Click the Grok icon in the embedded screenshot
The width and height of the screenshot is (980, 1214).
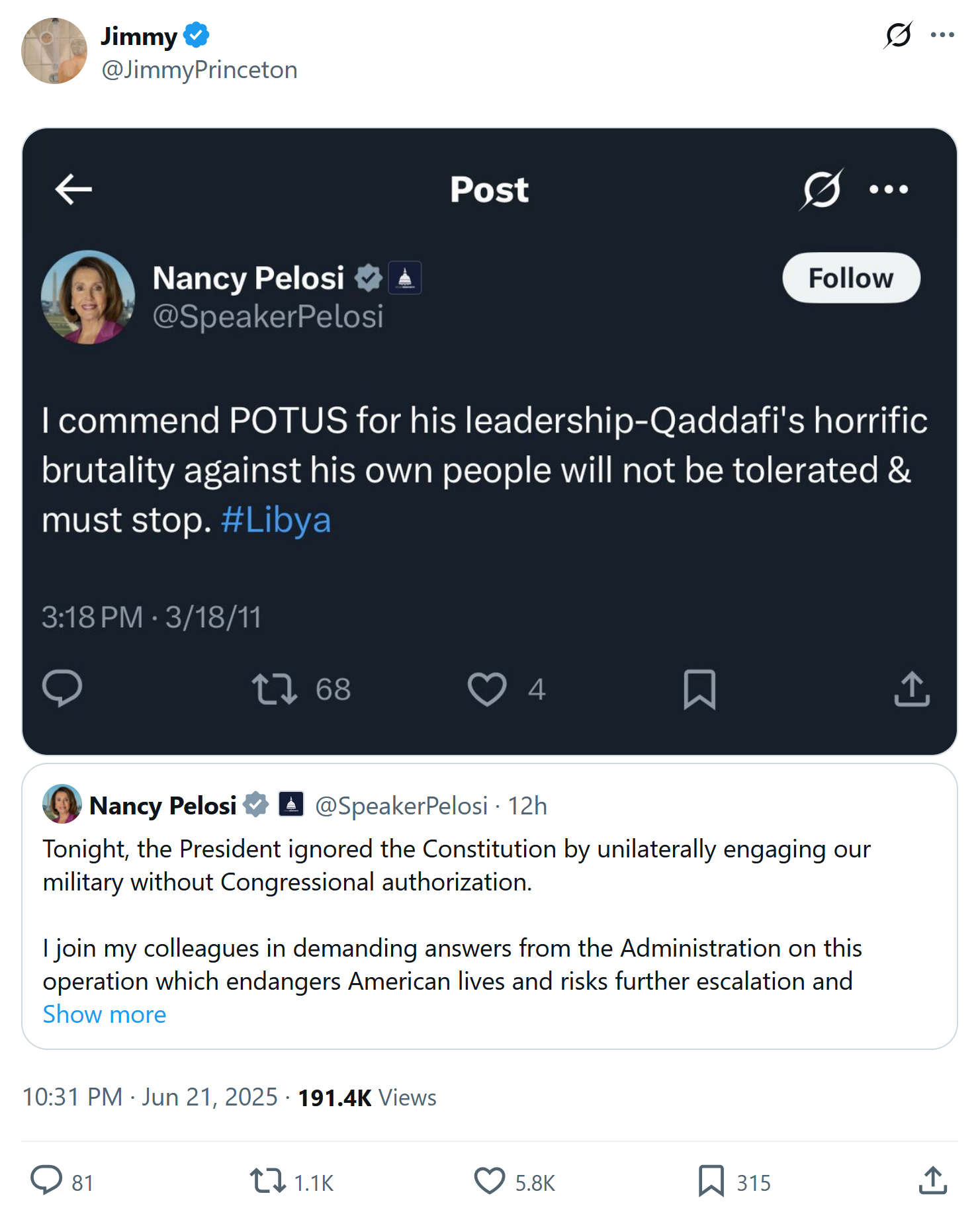point(821,190)
